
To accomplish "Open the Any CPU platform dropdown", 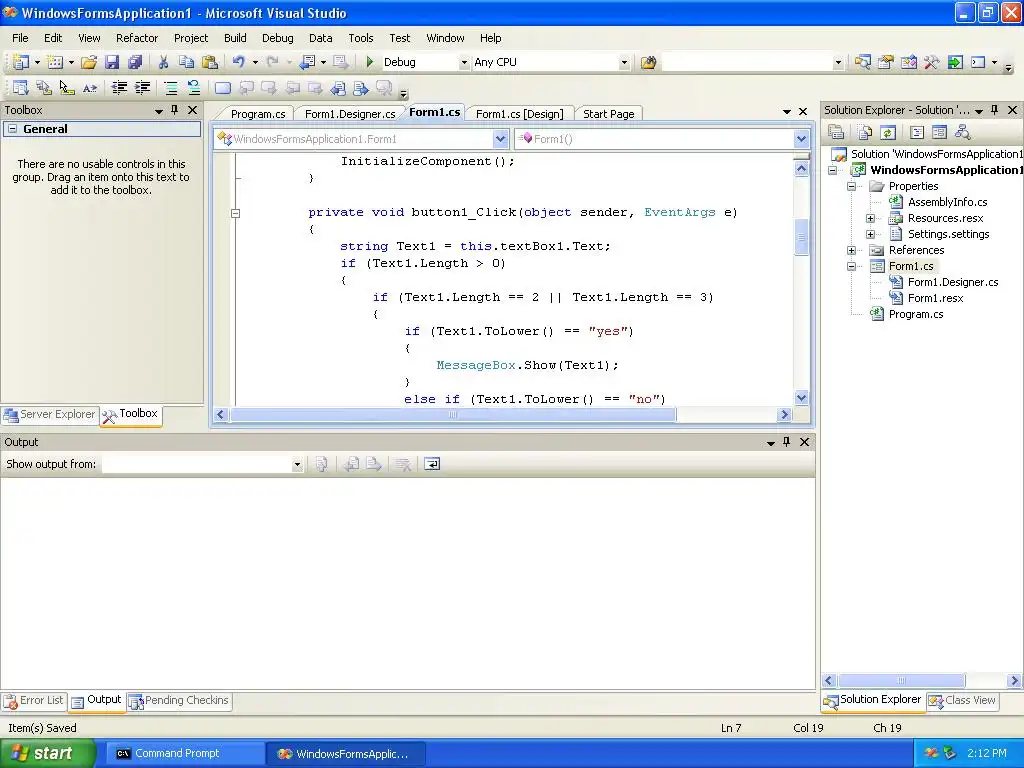I will click(x=624, y=63).
